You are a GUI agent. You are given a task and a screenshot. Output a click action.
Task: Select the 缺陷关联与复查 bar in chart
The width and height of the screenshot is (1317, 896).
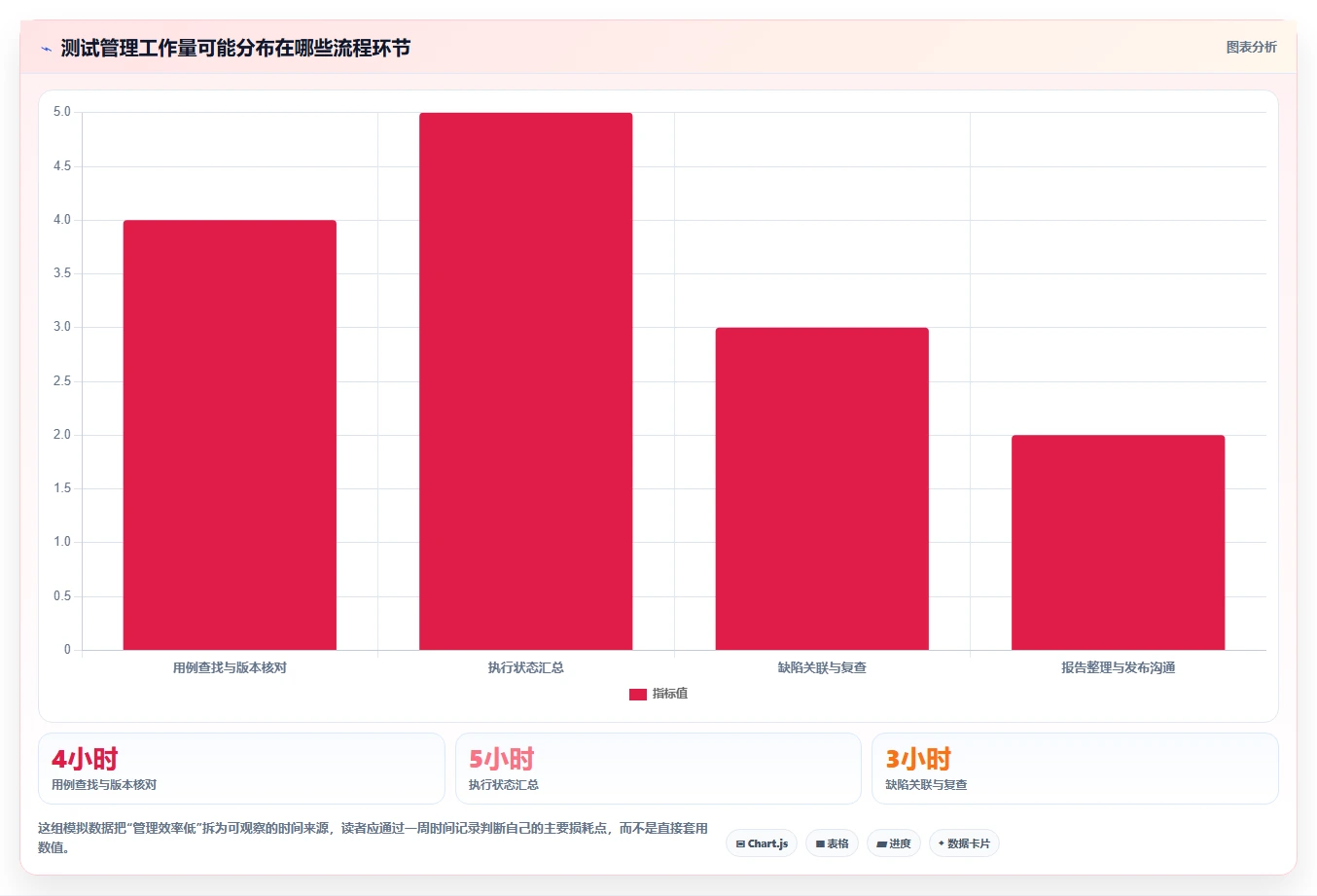822,488
